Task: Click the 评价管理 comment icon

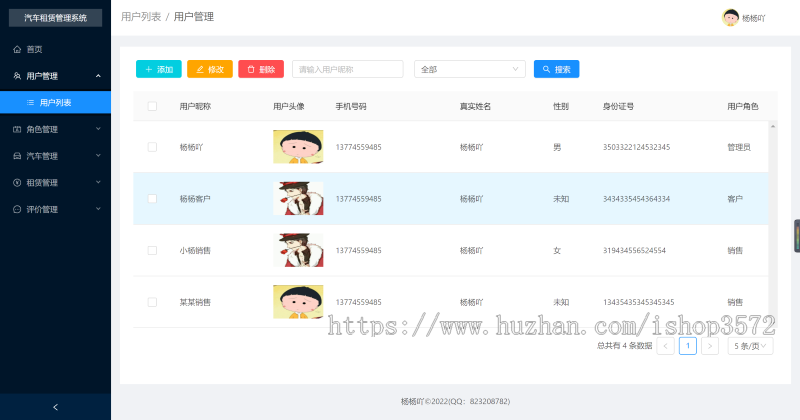Action: coord(17,209)
